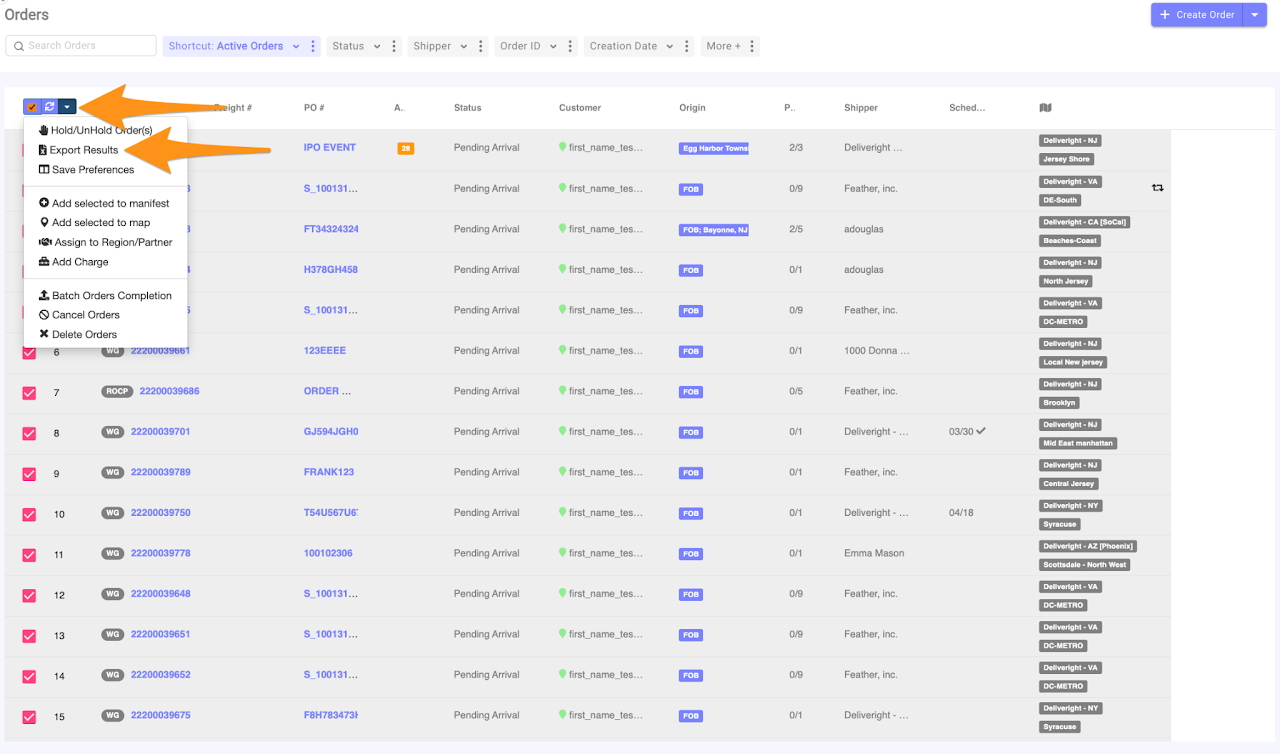The width and height of the screenshot is (1280, 754).
Task: Uncheck the checkbox for row 15
Action: [29, 716]
